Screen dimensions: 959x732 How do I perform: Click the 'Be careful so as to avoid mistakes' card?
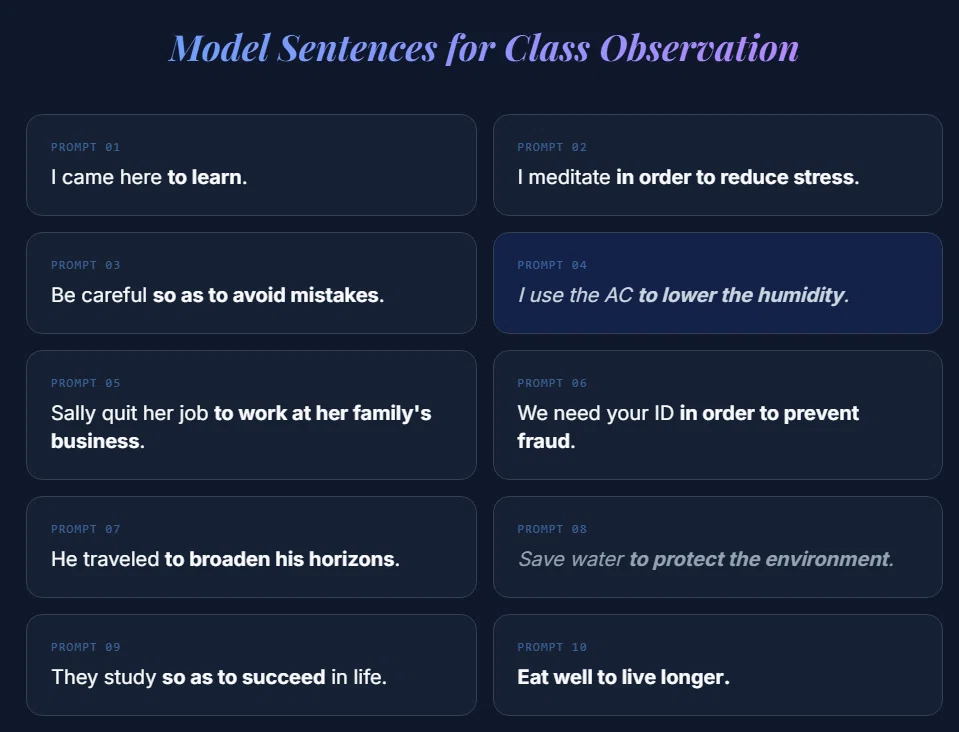[251, 283]
